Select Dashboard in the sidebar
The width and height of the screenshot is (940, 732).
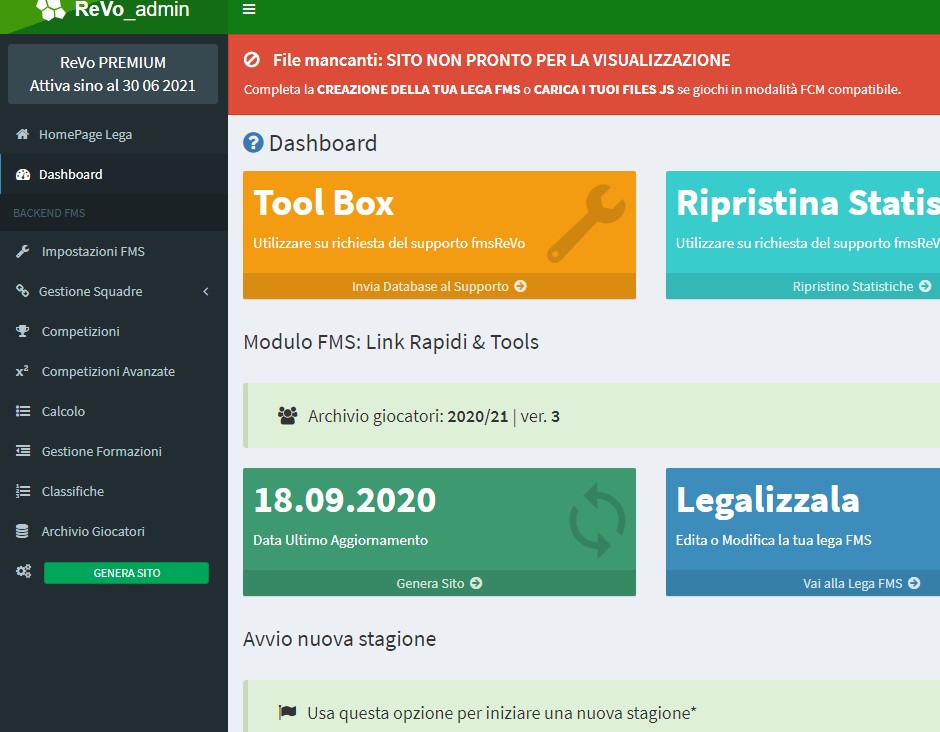coord(70,172)
